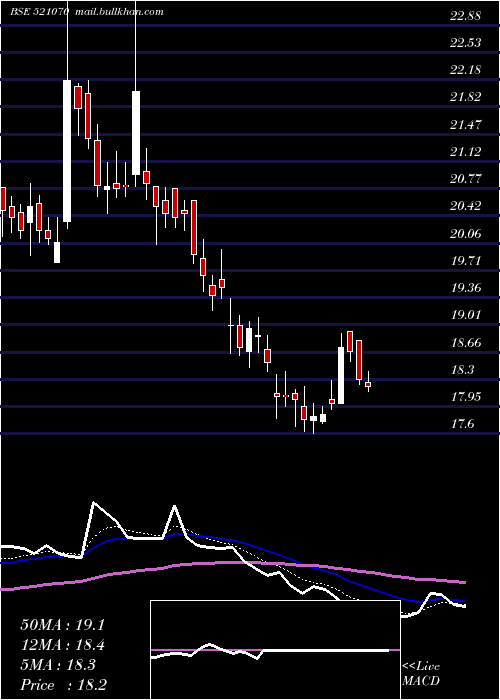Image resolution: width=500 pixels, height=700 pixels.
Task: Click the 21.82 price axis label
Action: (x=465, y=97)
